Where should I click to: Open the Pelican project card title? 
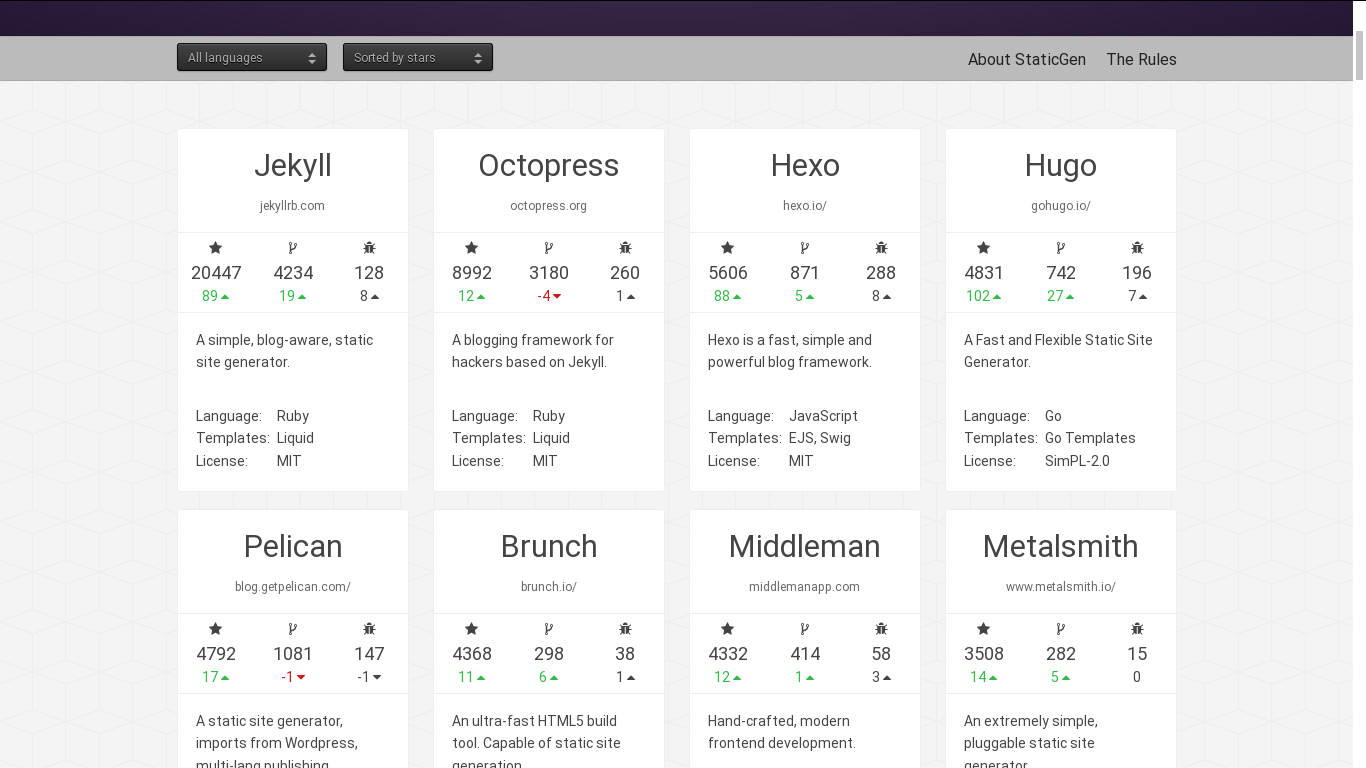click(293, 546)
